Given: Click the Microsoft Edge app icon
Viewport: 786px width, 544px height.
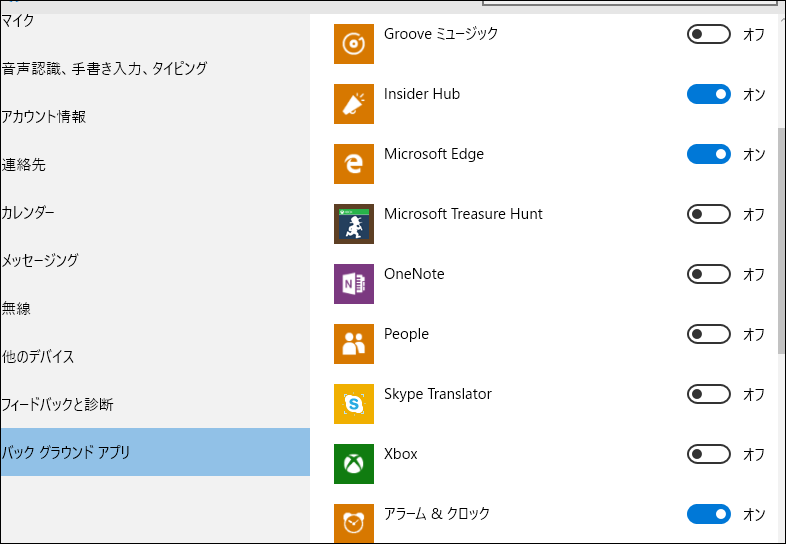Looking at the screenshot, I should pos(354,164).
